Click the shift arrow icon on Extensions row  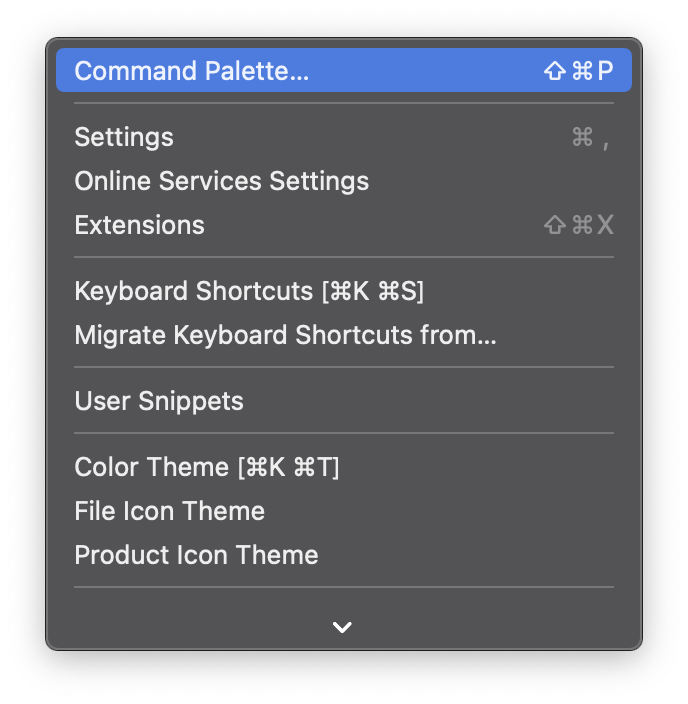(x=555, y=225)
